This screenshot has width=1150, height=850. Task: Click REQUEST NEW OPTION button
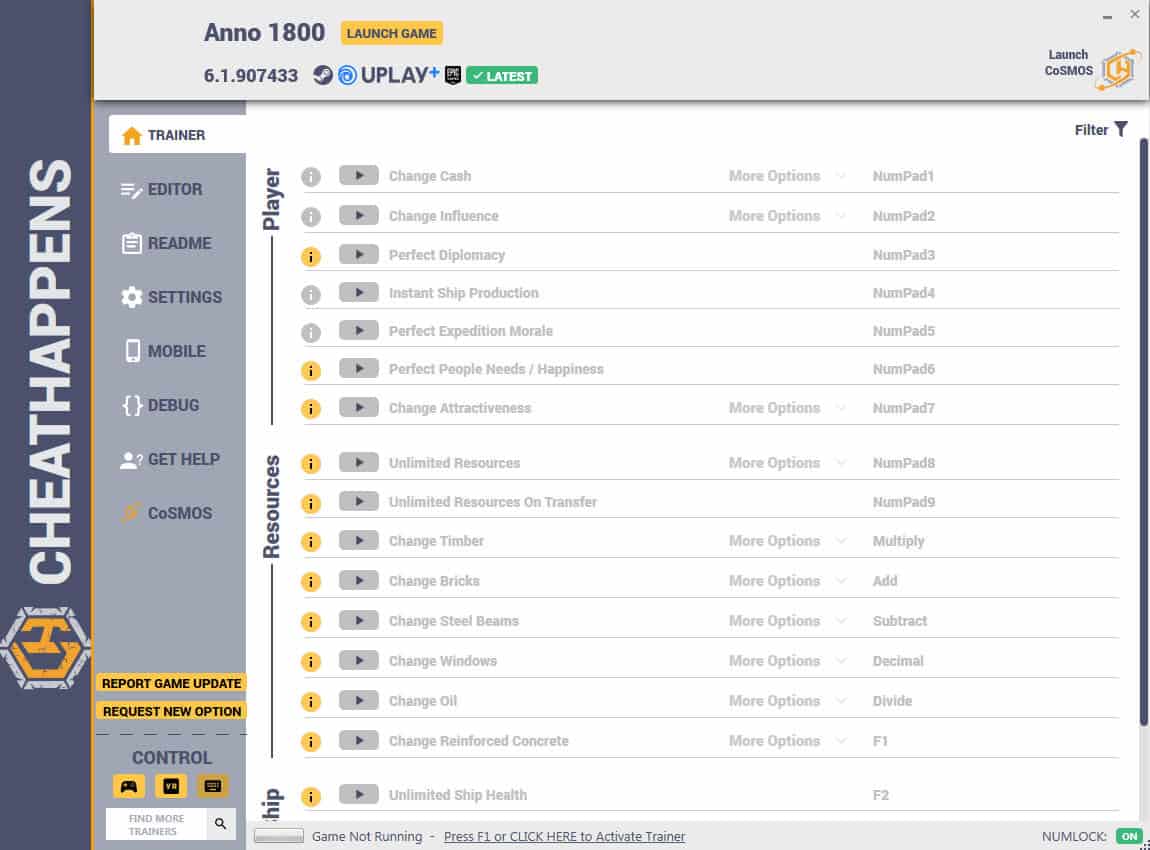point(172,711)
